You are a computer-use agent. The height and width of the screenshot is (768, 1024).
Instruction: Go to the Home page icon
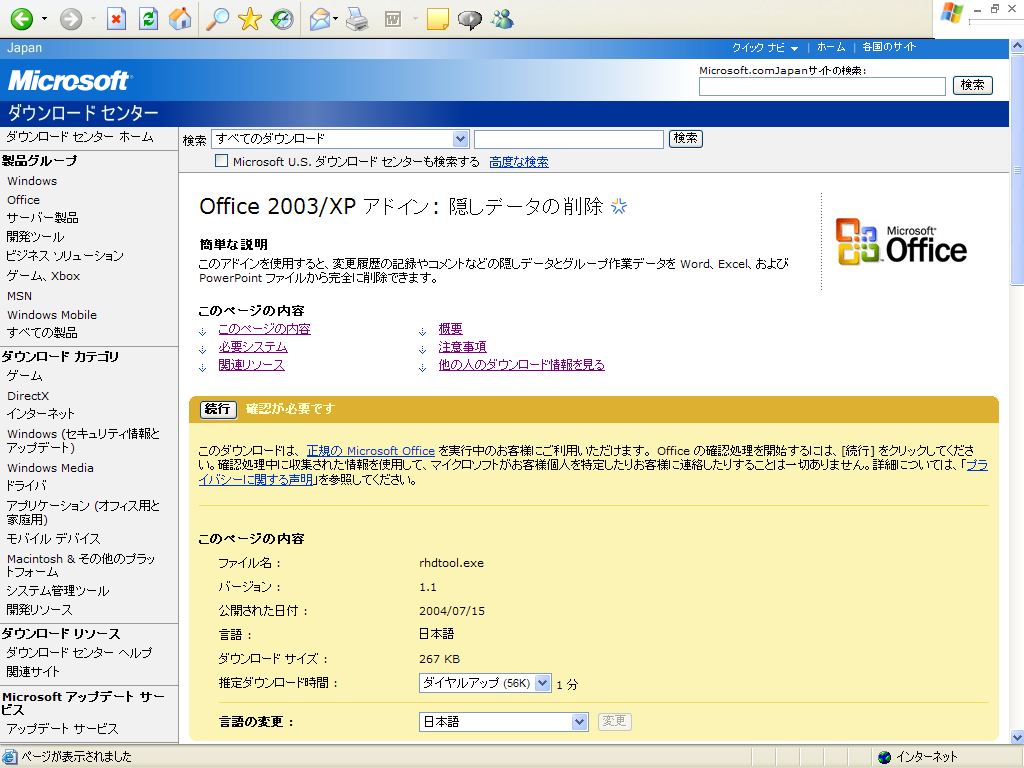[x=180, y=19]
